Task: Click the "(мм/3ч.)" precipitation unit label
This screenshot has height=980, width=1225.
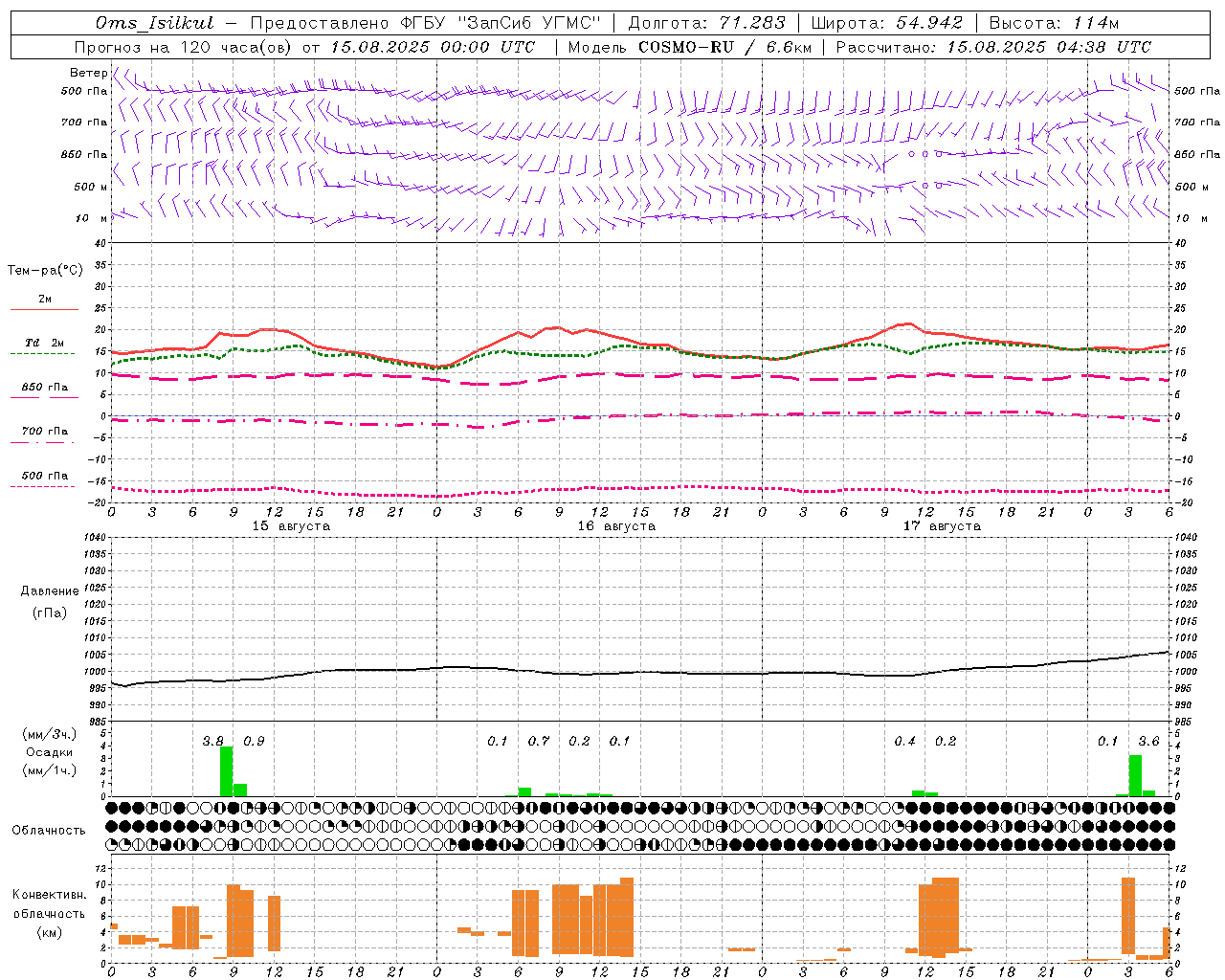Action: point(50,734)
